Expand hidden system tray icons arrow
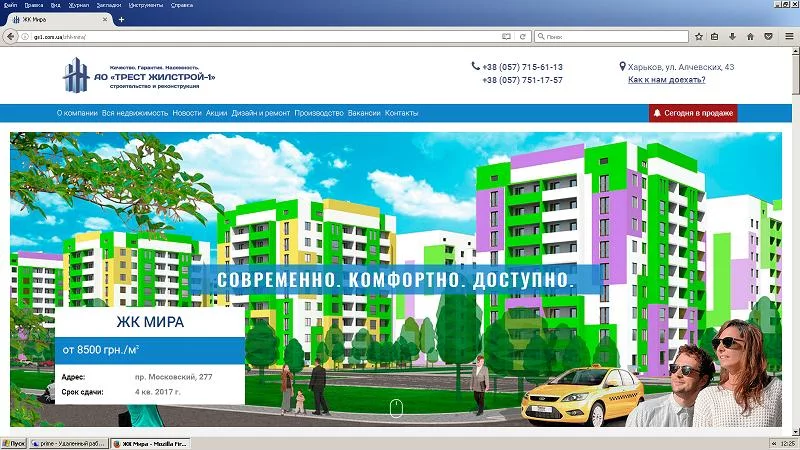Screen dimensions: 800x450 click(x=774, y=444)
